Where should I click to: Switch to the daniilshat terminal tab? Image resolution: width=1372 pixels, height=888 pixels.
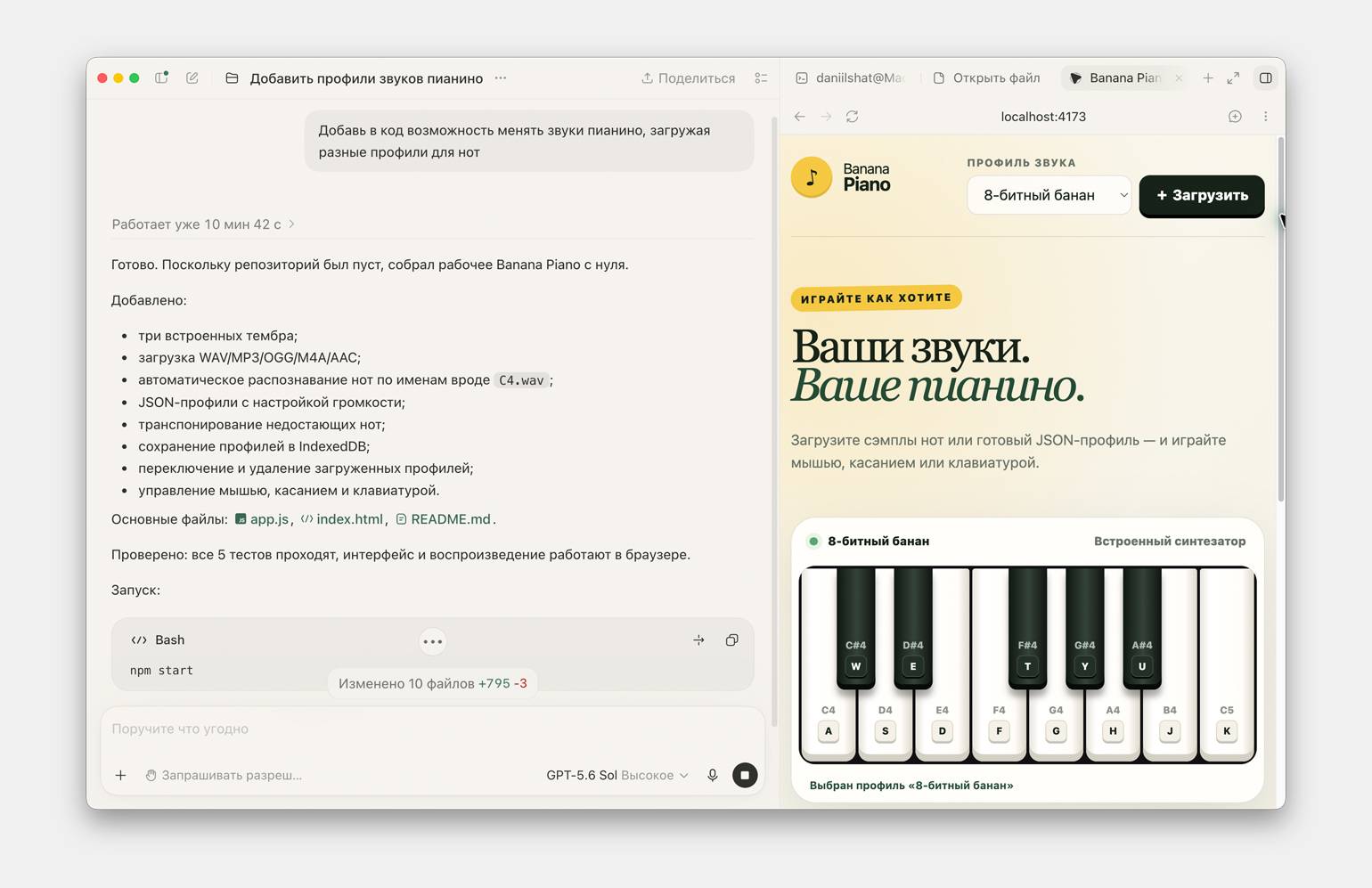coord(850,78)
